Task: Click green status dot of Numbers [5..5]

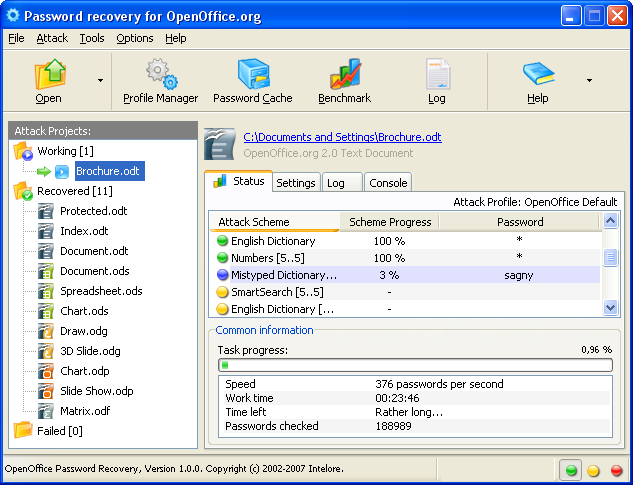Action: (222, 258)
